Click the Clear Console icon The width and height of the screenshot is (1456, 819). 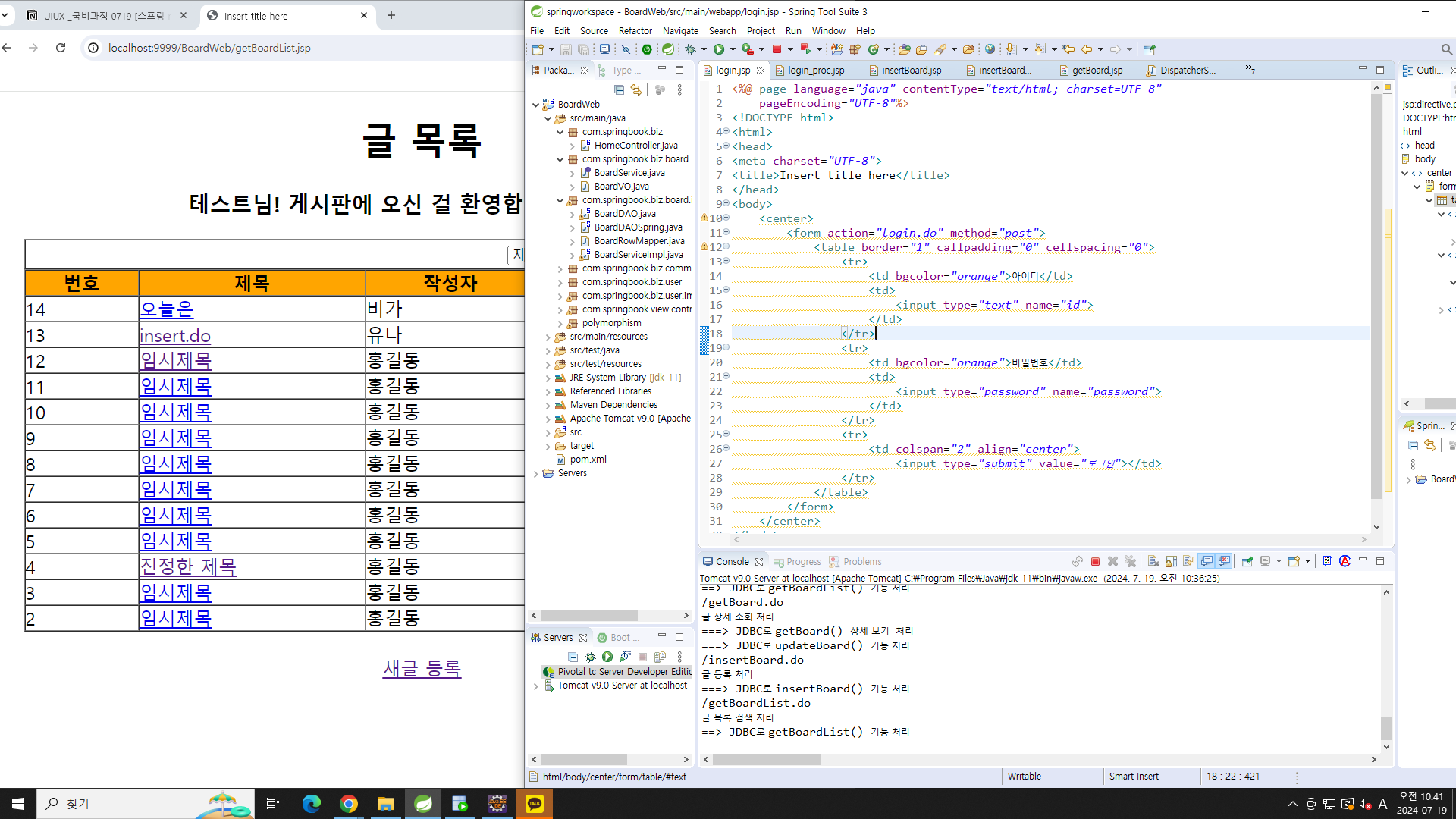pyautogui.click(x=1153, y=562)
